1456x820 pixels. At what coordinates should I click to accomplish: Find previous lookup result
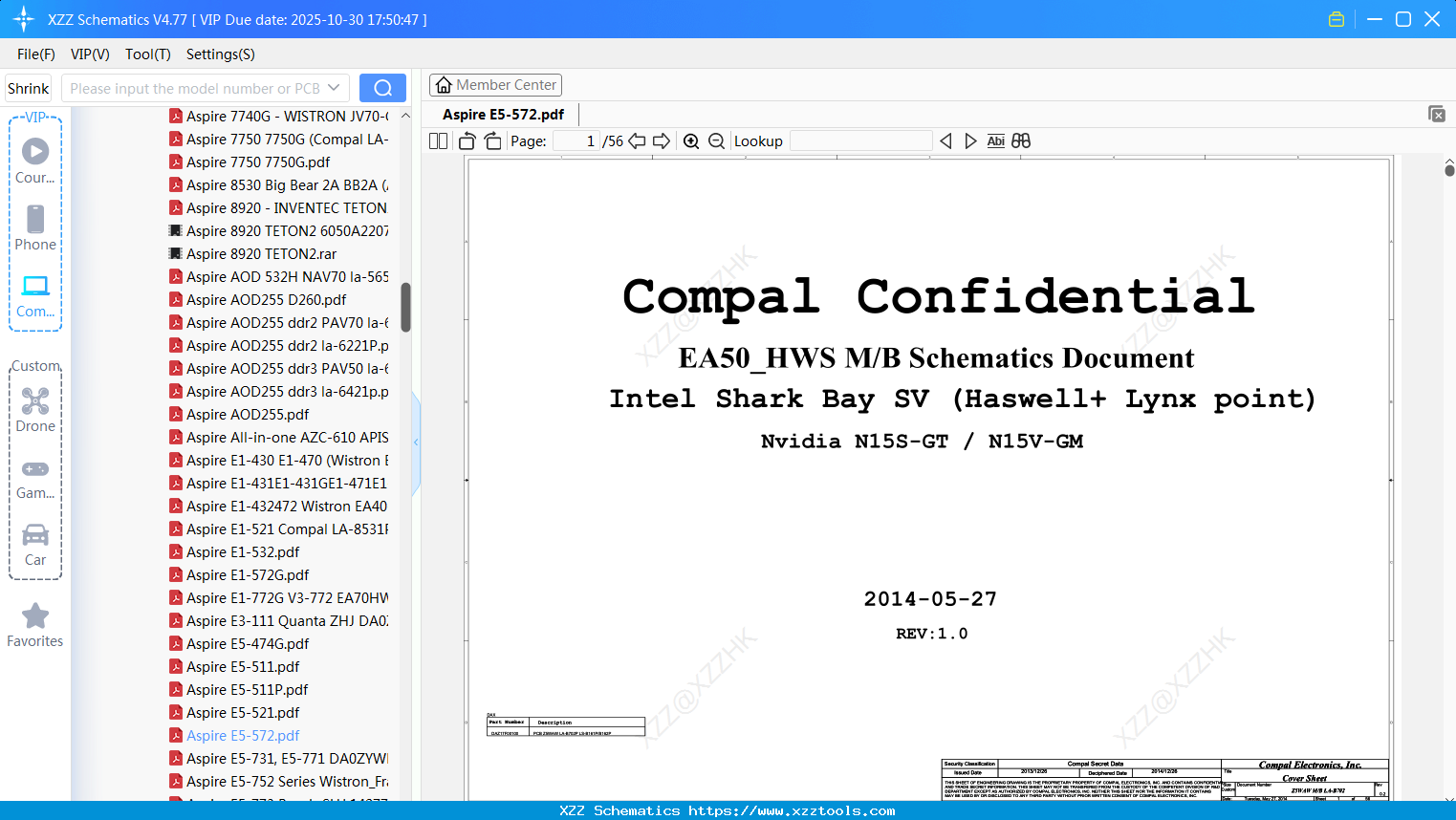click(945, 140)
